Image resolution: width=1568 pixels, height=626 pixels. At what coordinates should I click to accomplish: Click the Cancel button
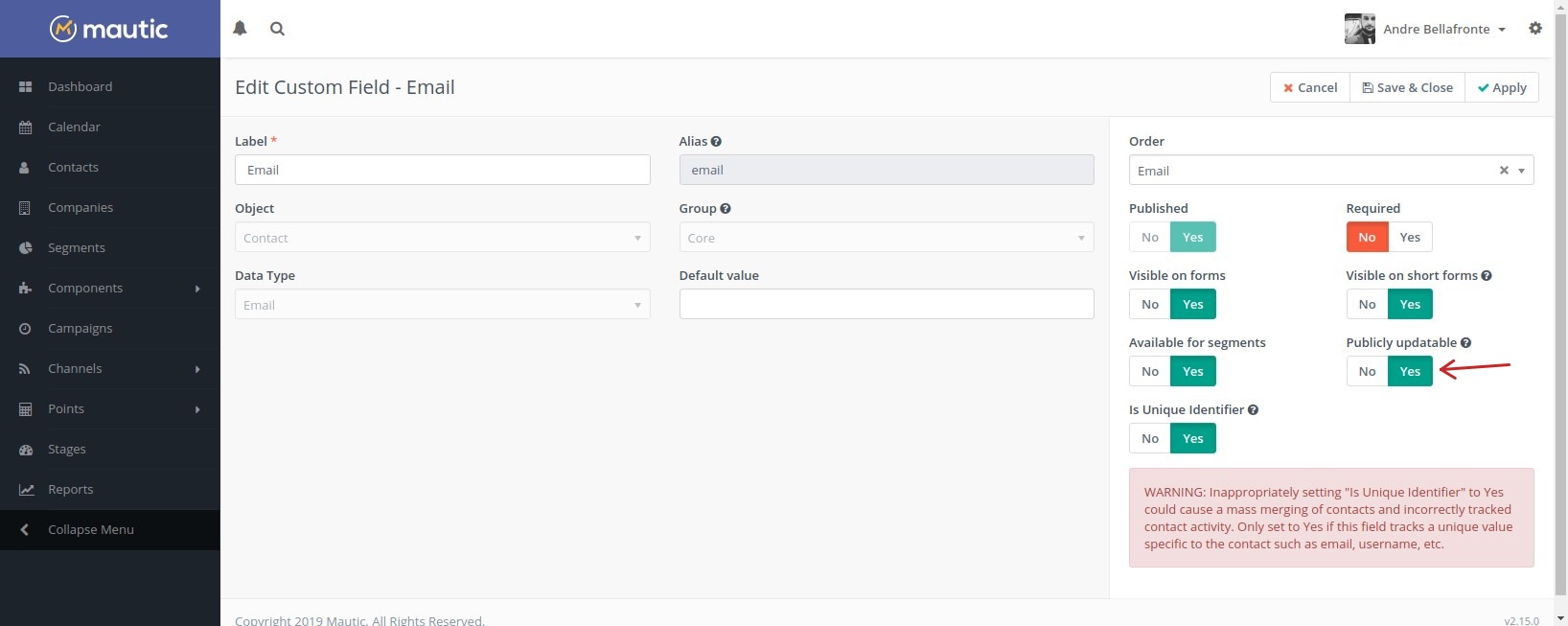coord(1310,87)
